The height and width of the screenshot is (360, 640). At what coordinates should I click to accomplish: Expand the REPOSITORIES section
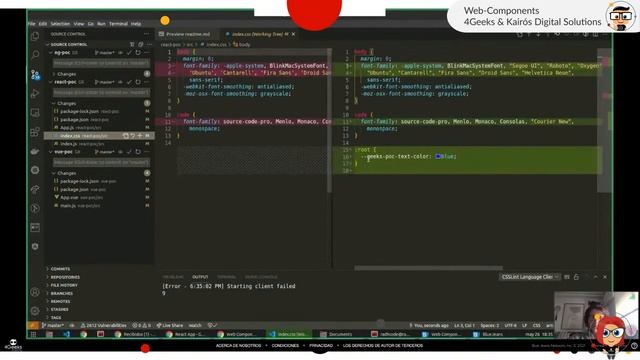(x=65, y=277)
